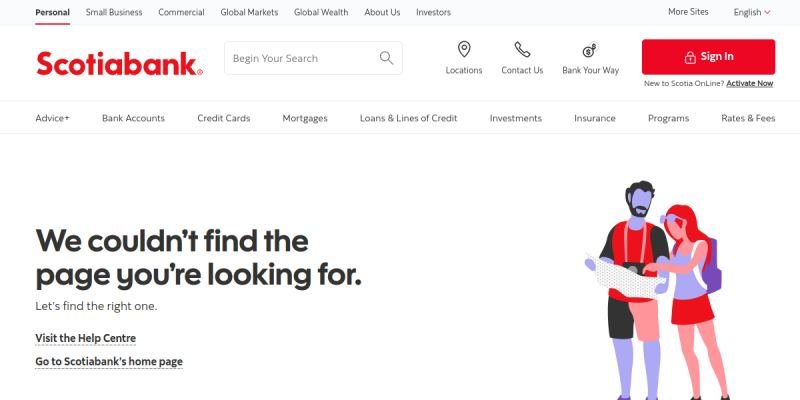
Task: Select the Personal tab
Action: click(x=53, y=12)
